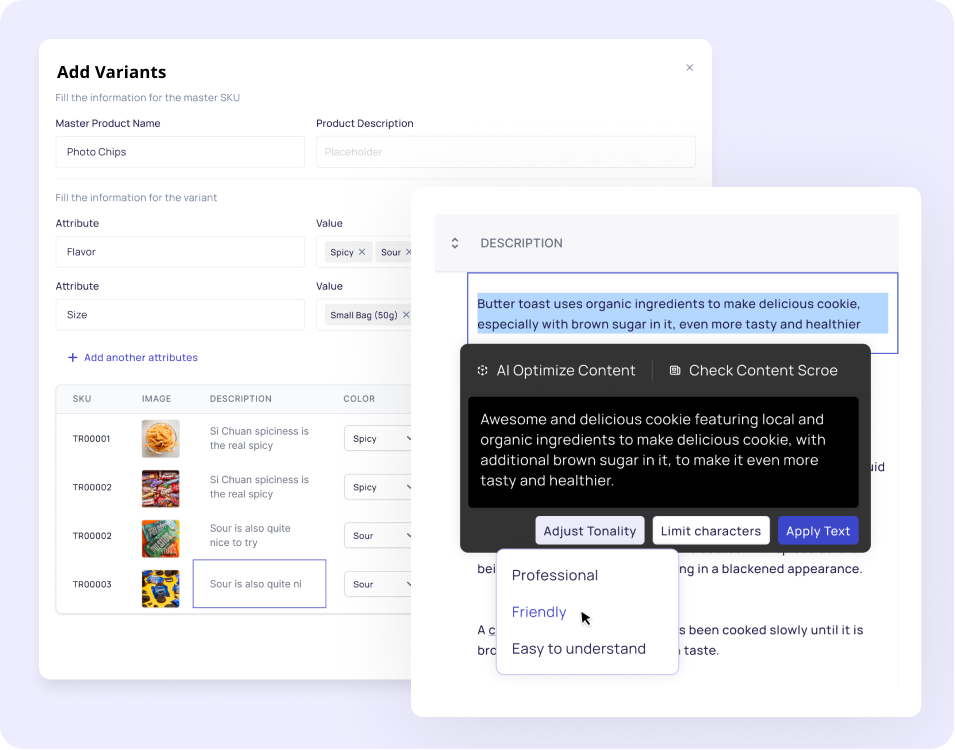Click the Check Content Score icon
The height and width of the screenshot is (750, 955).
coord(675,370)
